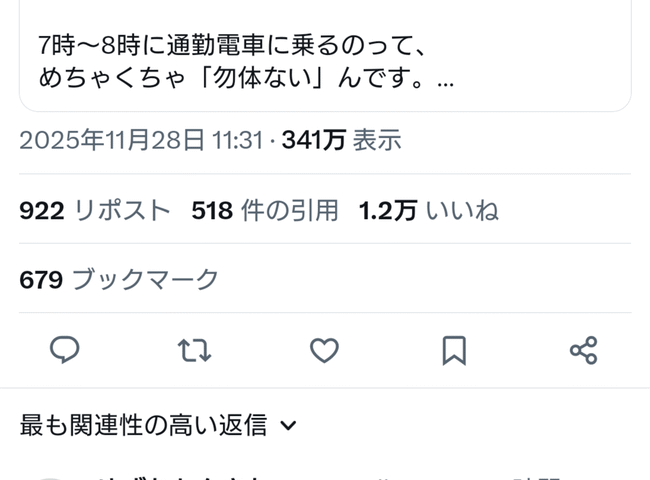Screen dimensions: 650x480
Task: Tap the repost arrows icon
Action: click(x=194, y=351)
